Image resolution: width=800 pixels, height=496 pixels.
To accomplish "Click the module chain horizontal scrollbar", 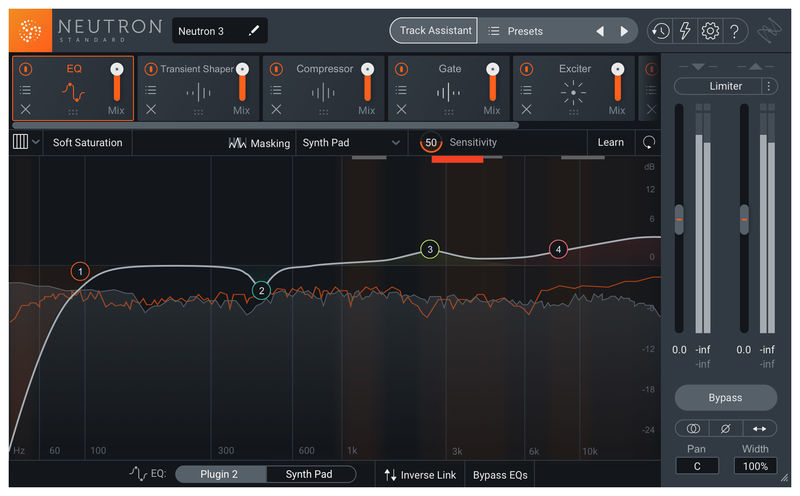I will 265,125.
